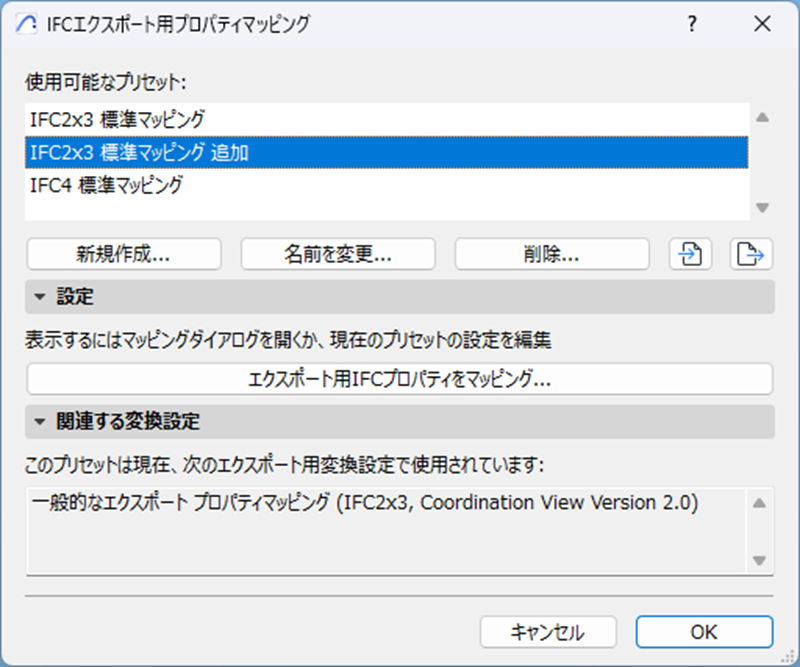The width and height of the screenshot is (800, 667).
Task: Click translator list scroll down arrow
Action: tap(759, 560)
